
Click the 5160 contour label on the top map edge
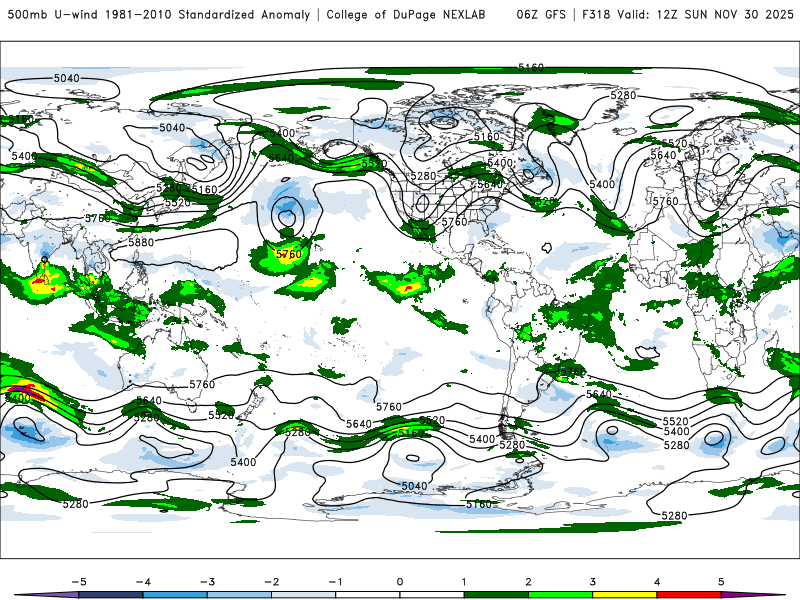pyautogui.click(x=531, y=67)
